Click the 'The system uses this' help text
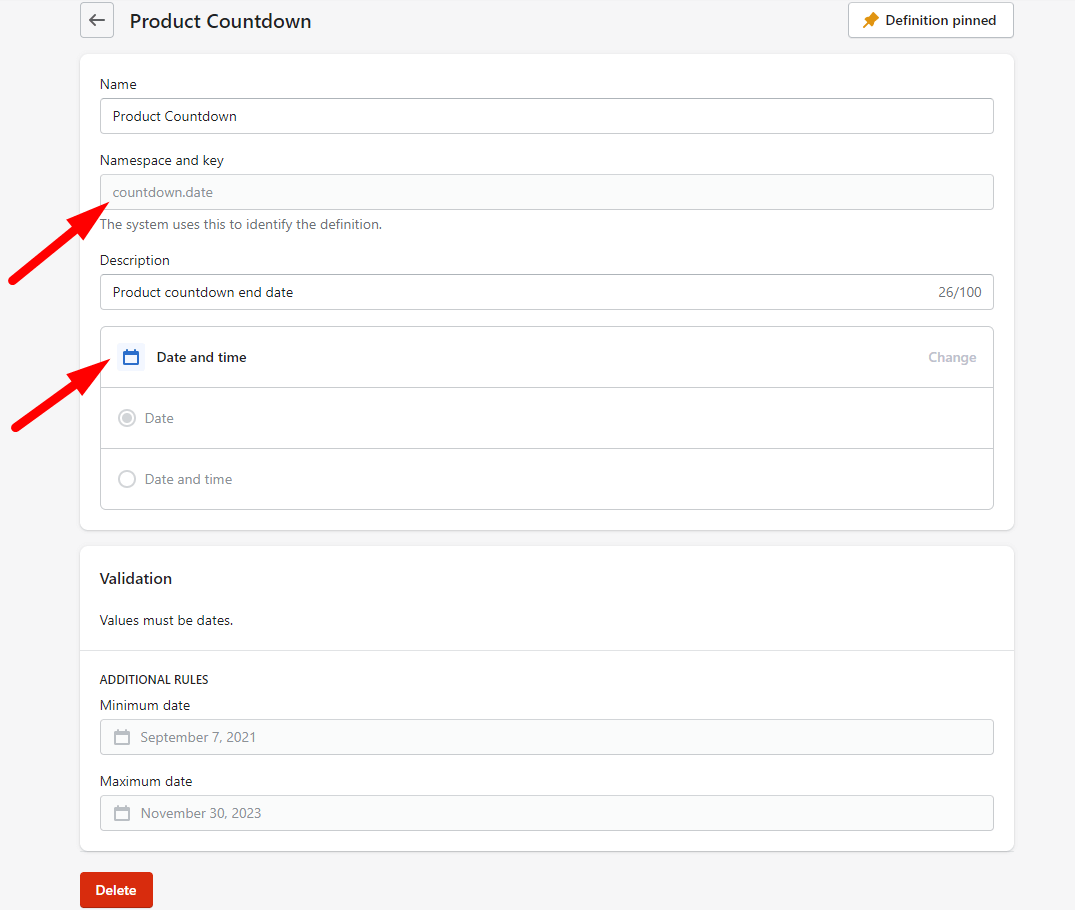Image resolution: width=1075 pixels, height=910 pixels. [241, 224]
